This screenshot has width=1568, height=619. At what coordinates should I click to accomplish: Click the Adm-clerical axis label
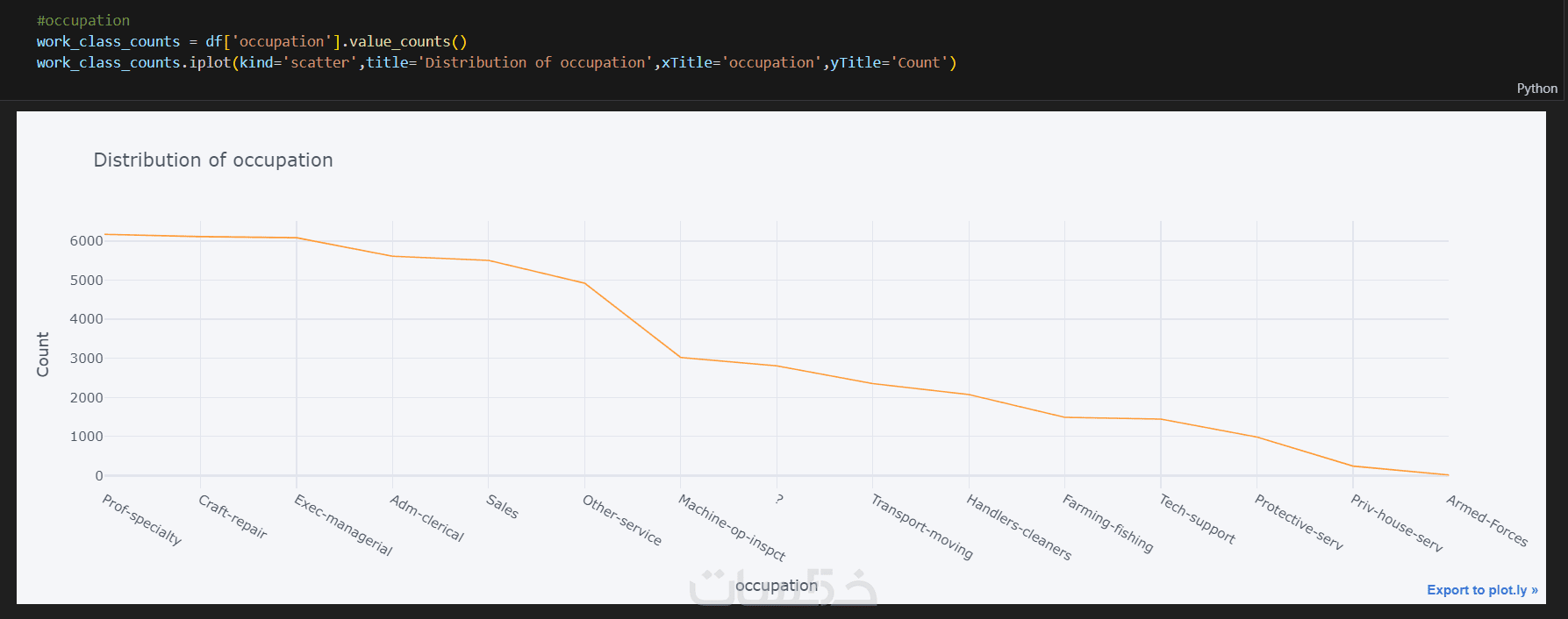tap(426, 518)
